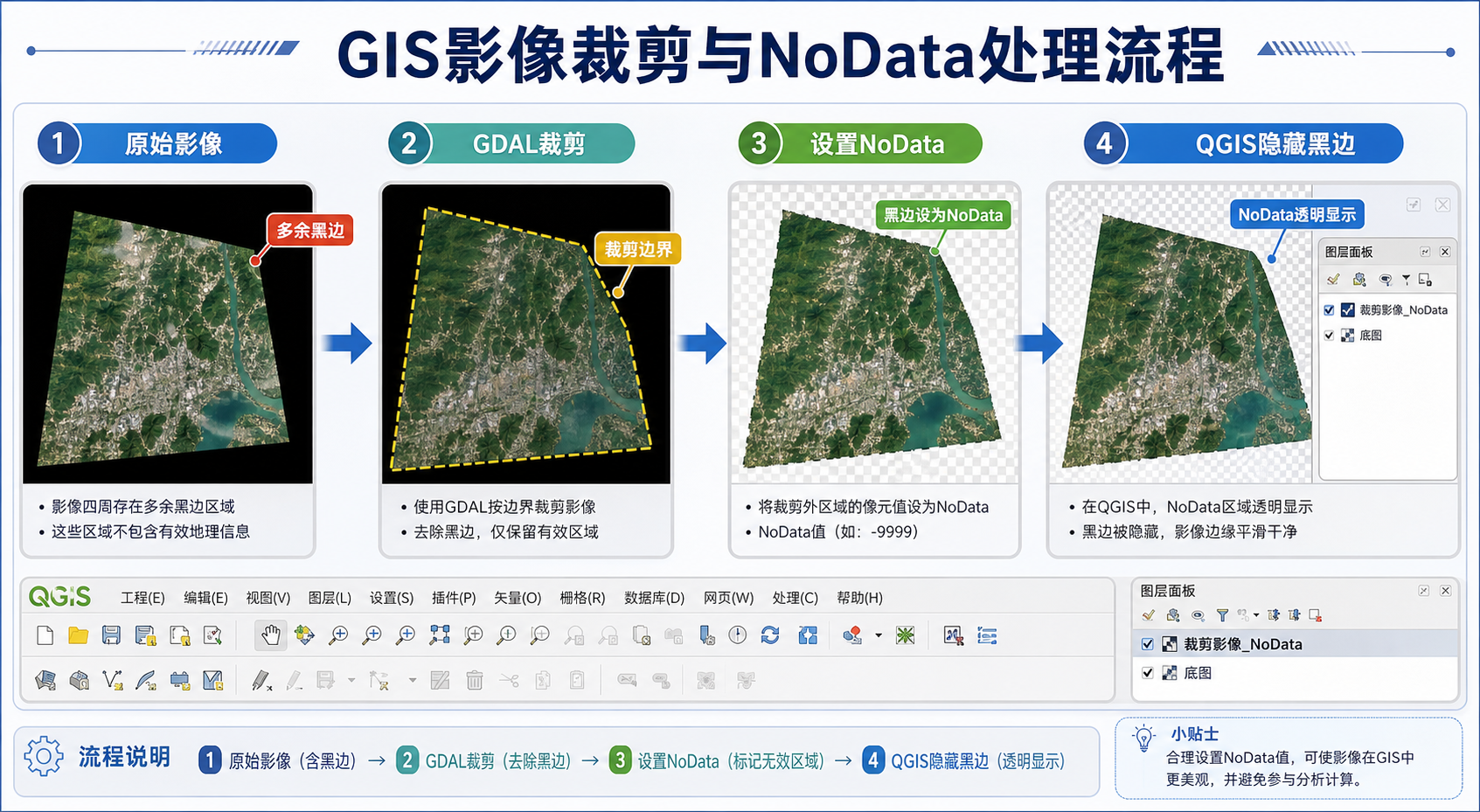Click the Add Group icon in bottom layer panel

1173,615
